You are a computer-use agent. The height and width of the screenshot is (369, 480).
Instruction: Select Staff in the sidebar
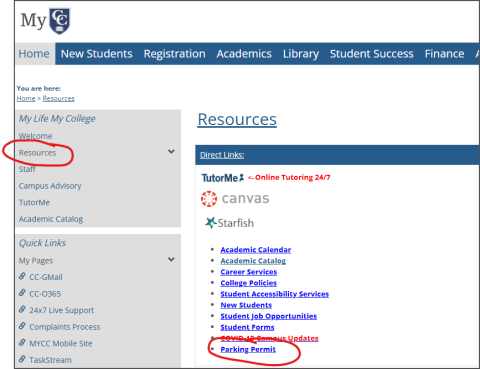pos(27,169)
